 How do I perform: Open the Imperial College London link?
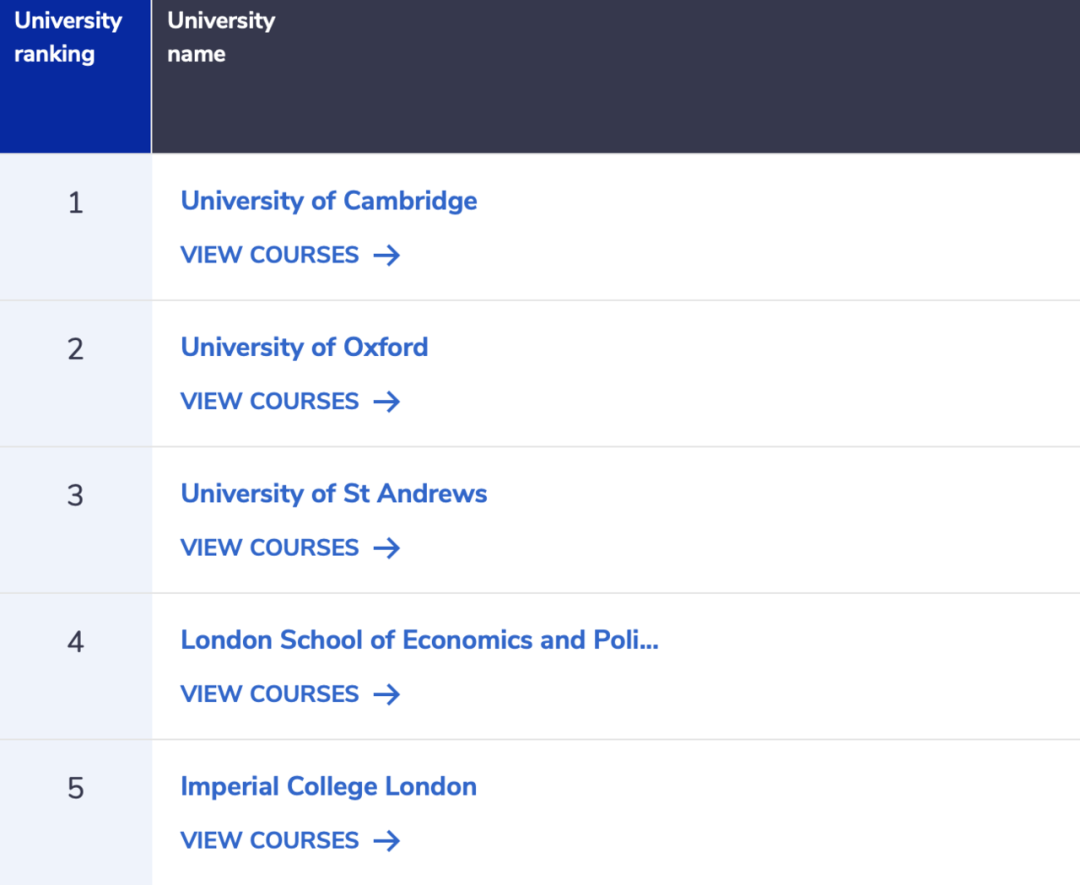[x=329, y=787]
